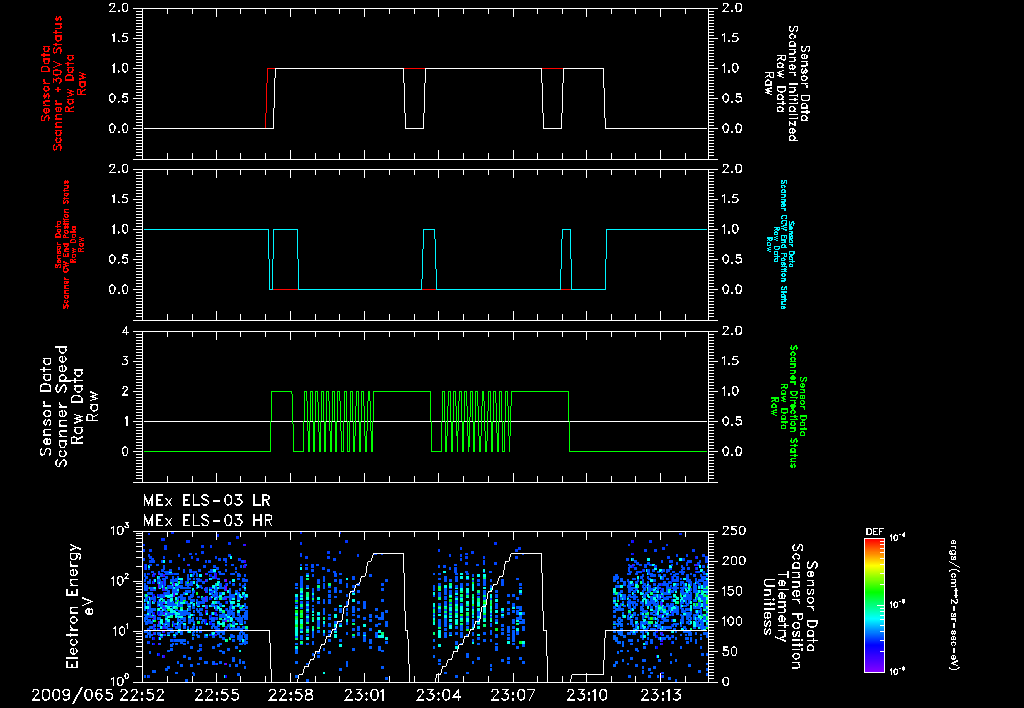Image resolution: width=1024 pixels, height=708 pixels.
Task: Select the cyan 'Scanner CCW End Position Status' title
Action: (784, 244)
